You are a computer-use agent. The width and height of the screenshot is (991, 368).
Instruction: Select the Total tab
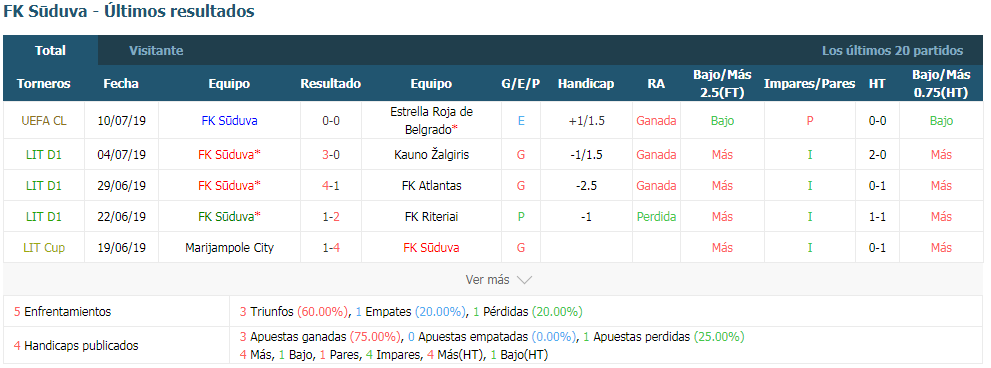point(51,51)
